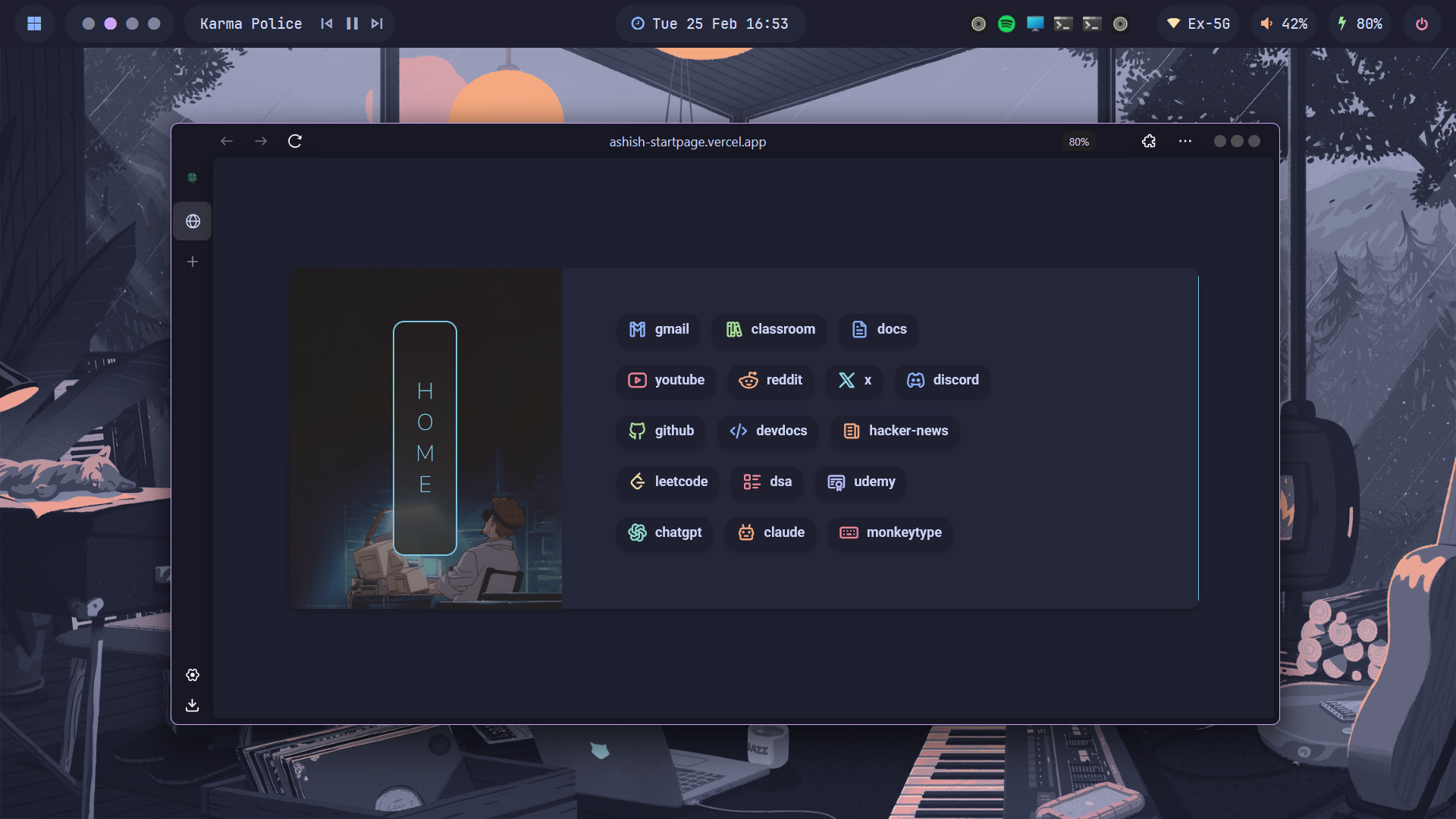
Task: Open the downloads icon in the sidebar
Action: pyautogui.click(x=193, y=705)
